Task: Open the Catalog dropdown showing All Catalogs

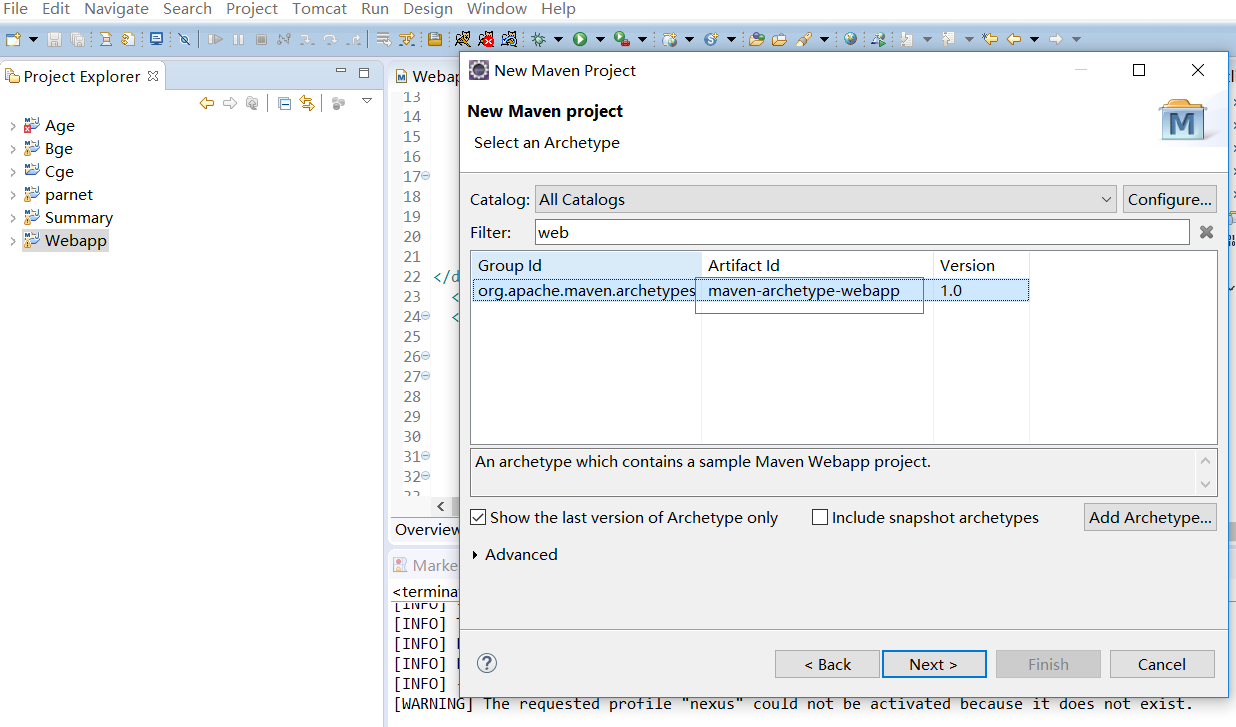Action: [826, 199]
